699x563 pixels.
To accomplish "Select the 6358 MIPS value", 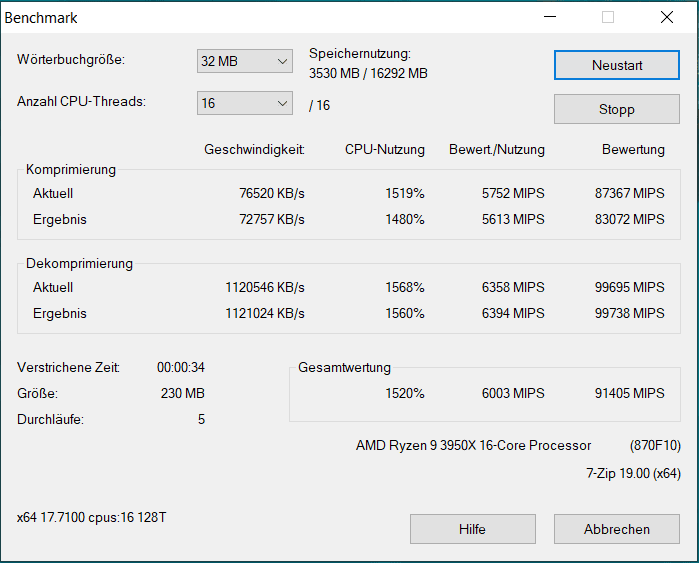I will (513, 287).
